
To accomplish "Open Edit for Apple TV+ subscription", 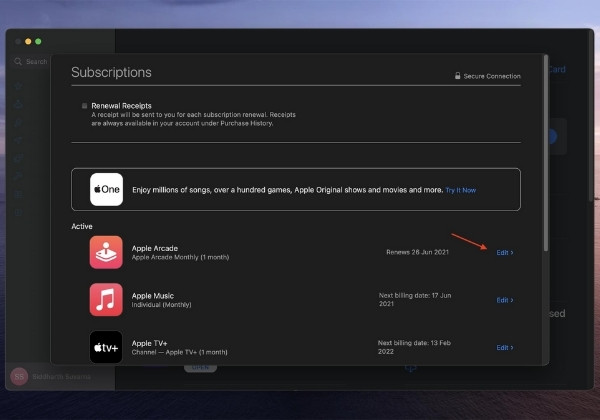I will 505,348.
